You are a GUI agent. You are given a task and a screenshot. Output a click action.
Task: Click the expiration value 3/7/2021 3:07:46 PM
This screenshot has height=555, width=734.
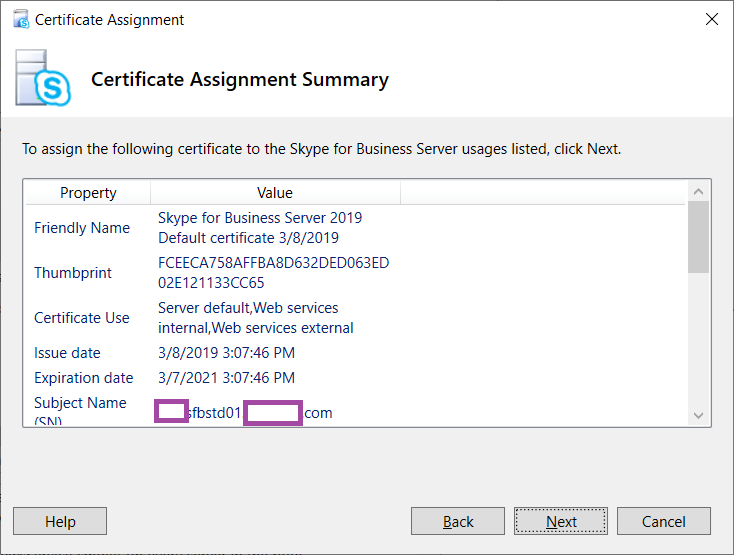227,378
